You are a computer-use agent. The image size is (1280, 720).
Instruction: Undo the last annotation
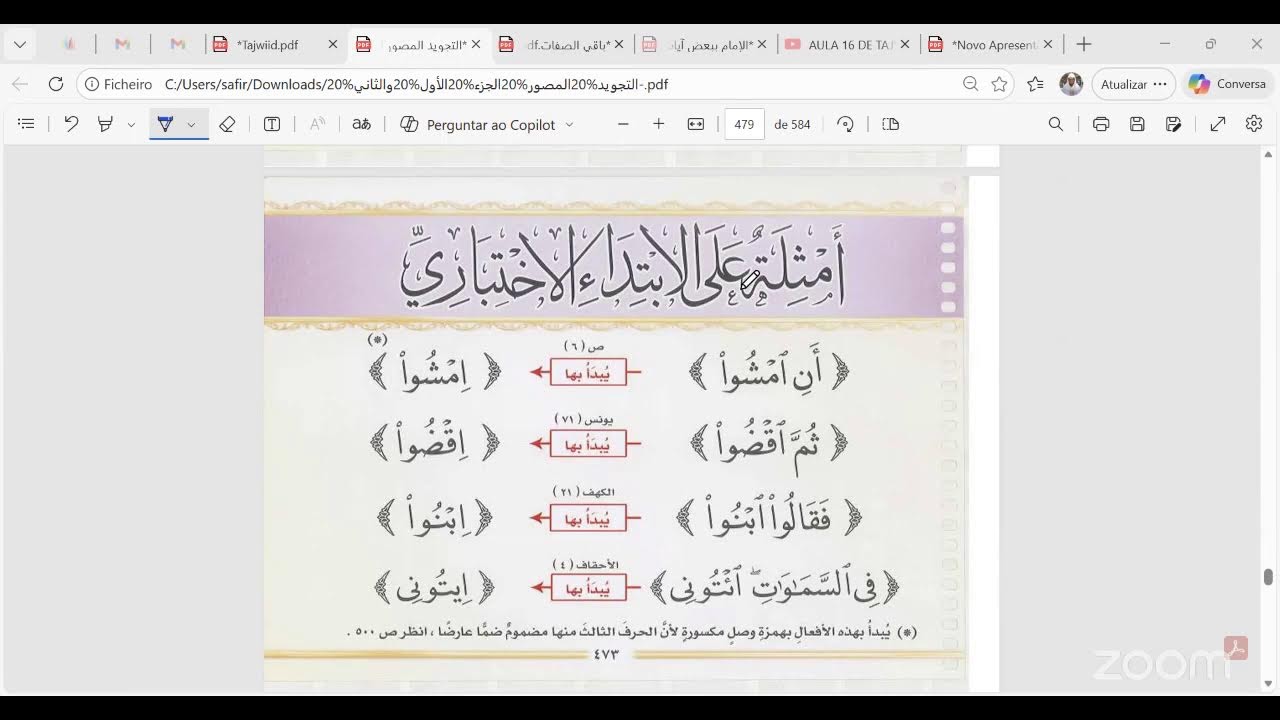71,124
